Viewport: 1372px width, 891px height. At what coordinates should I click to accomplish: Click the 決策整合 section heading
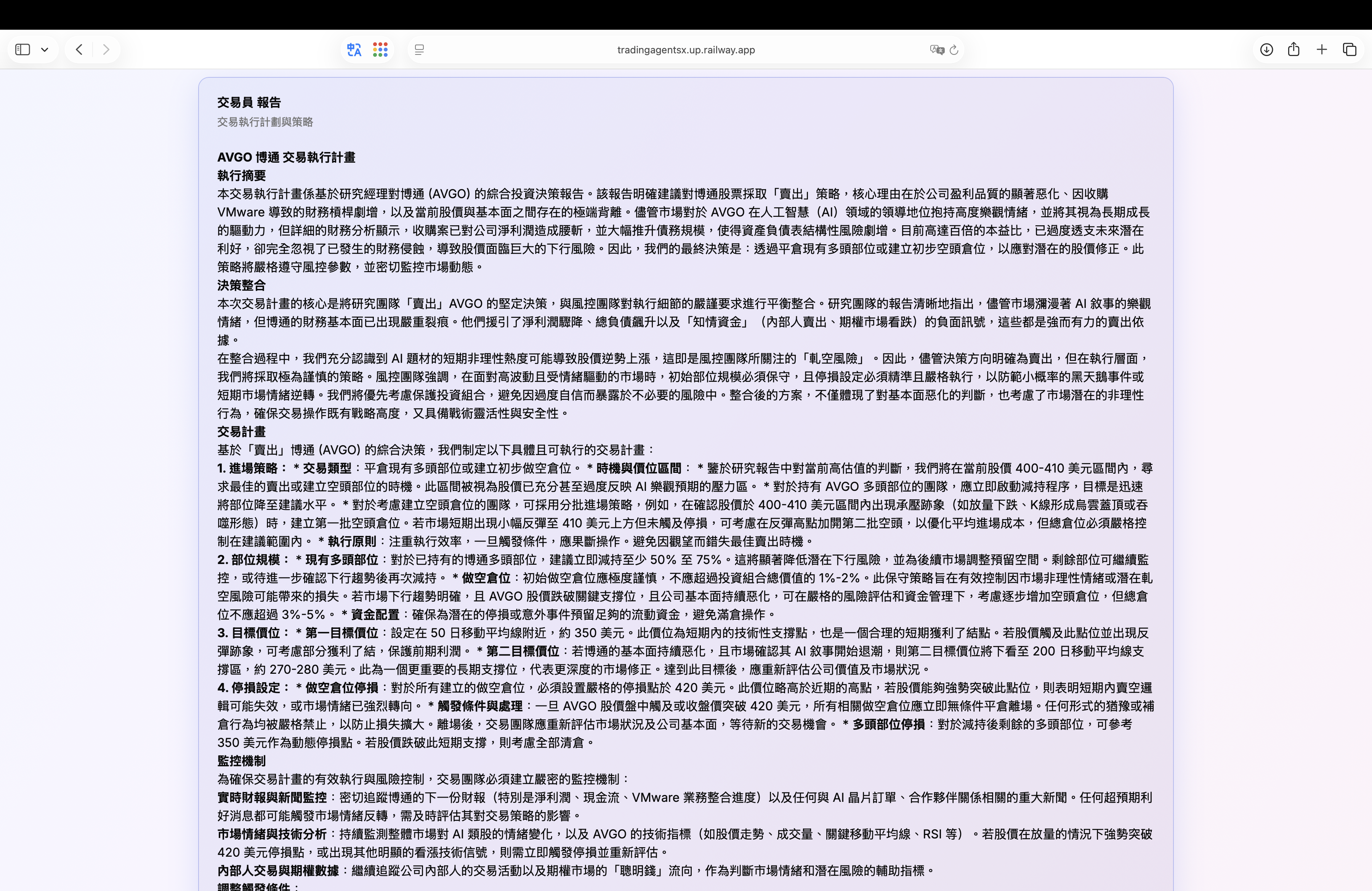click(x=242, y=285)
